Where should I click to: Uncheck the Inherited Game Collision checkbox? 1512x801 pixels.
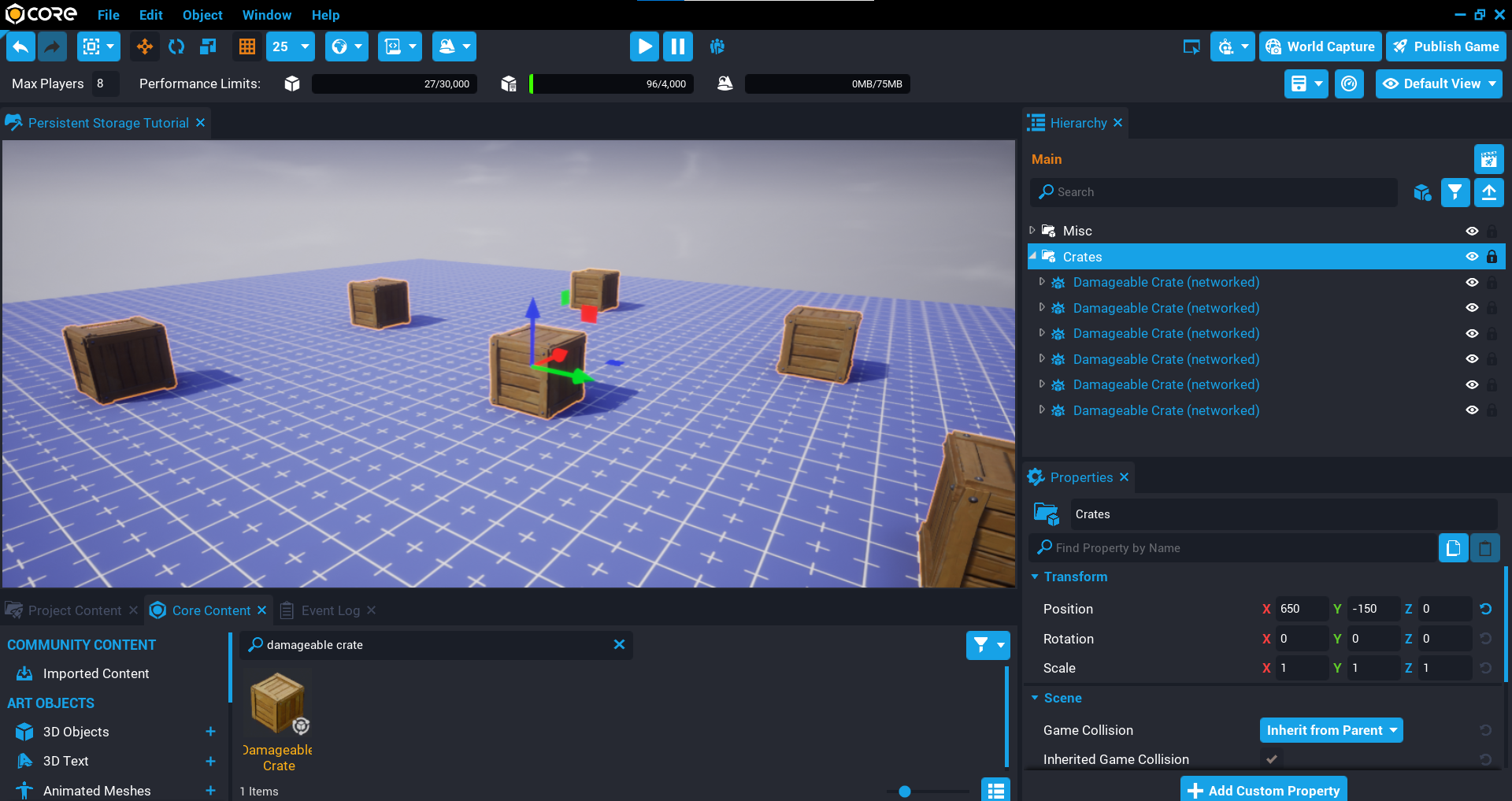(1270, 759)
